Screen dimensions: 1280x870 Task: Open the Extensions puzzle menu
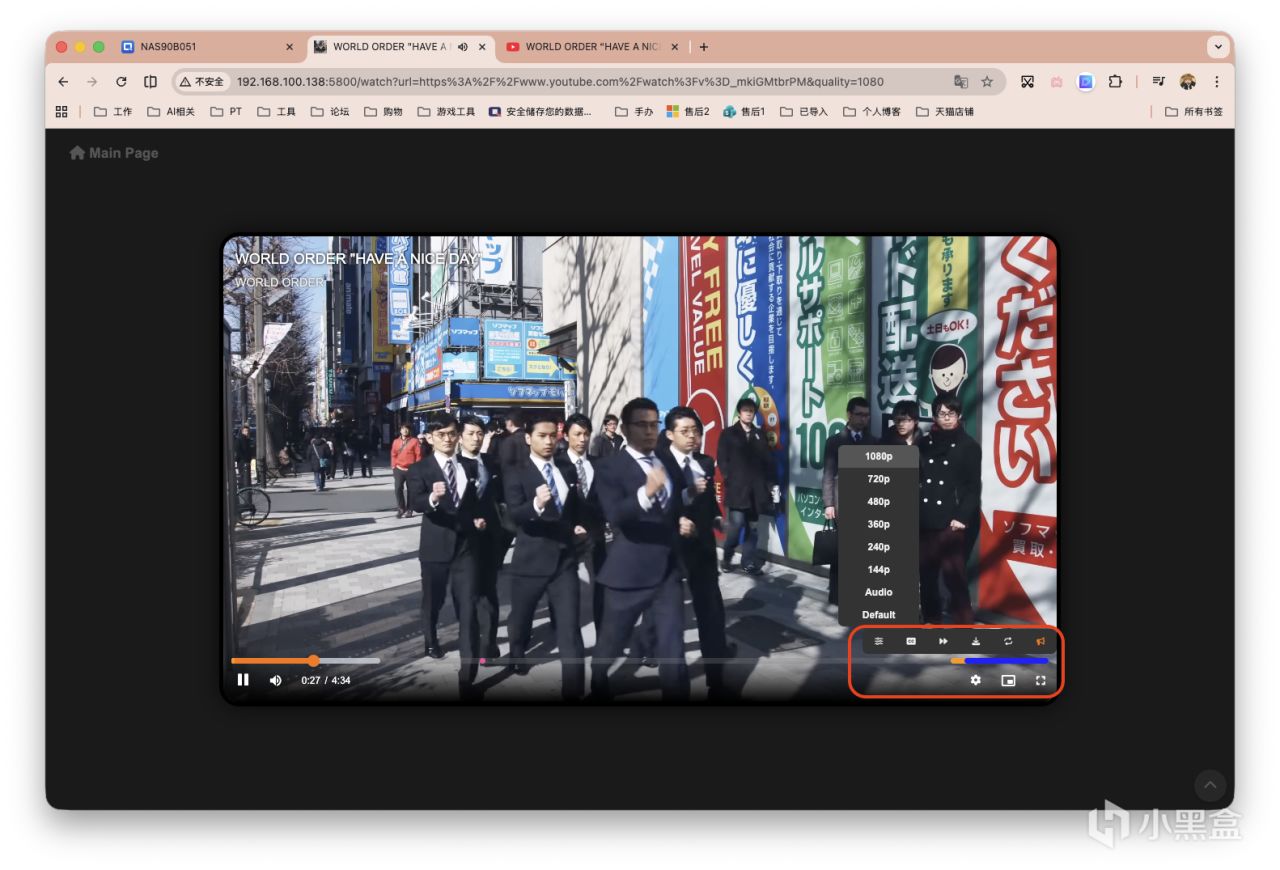tap(1115, 82)
